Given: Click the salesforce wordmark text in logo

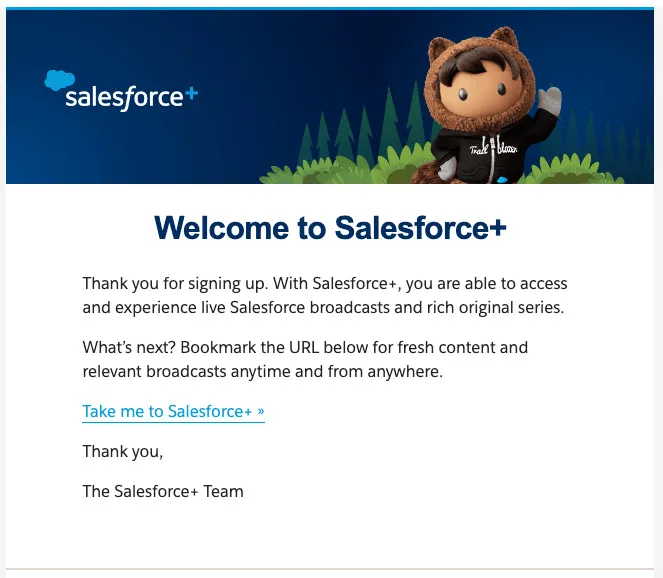Looking at the screenshot, I should 124,98.
